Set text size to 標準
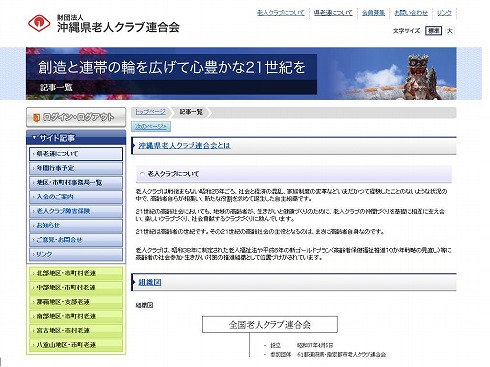490x367 pixels. [x=434, y=31]
